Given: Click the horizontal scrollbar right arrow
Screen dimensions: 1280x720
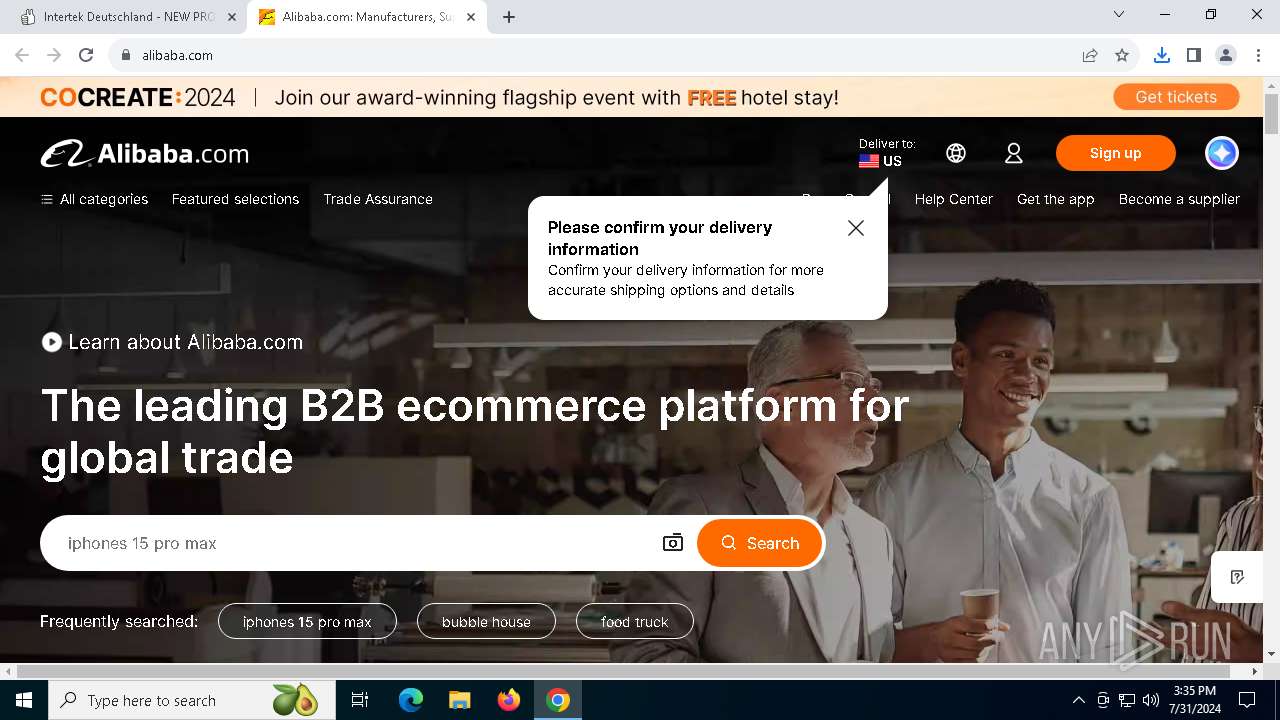Looking at the screenshot, I should 1256,671.
